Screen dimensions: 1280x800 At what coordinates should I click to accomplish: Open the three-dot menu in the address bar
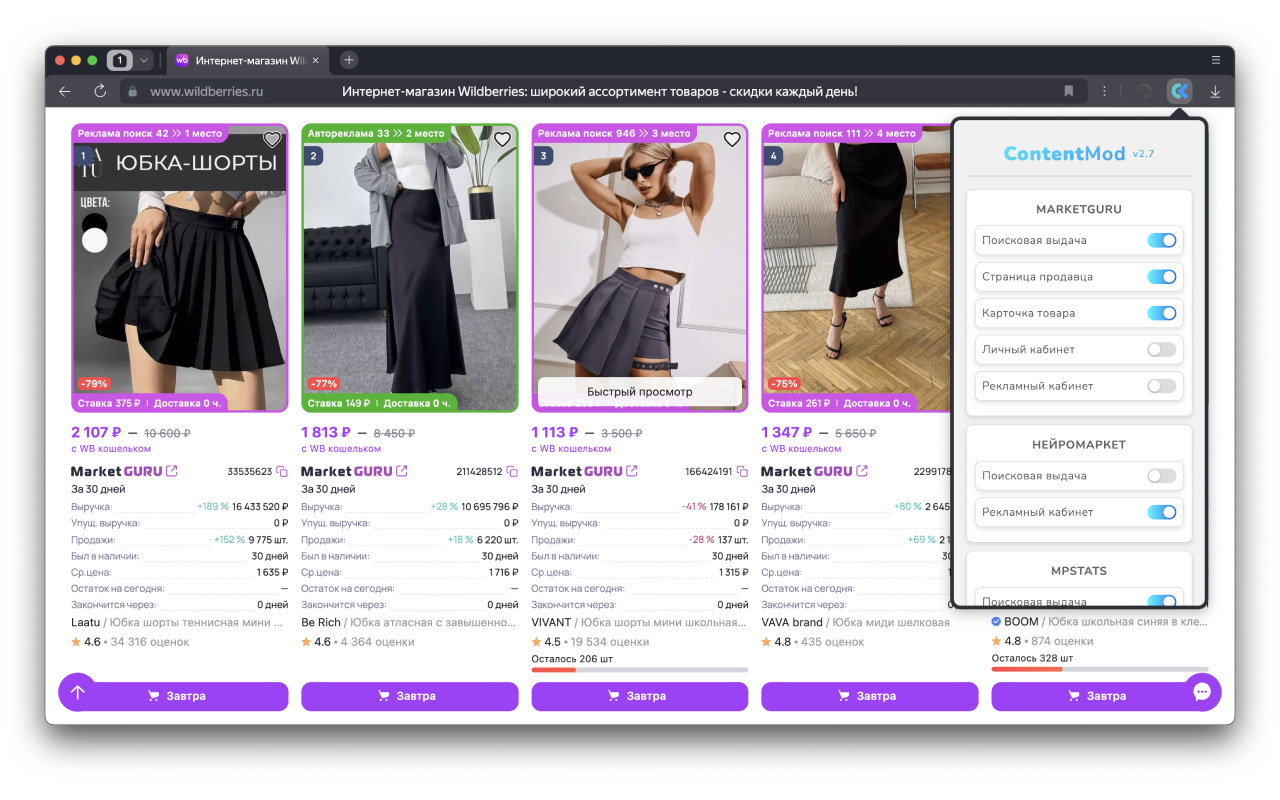tap(1104, 91)
